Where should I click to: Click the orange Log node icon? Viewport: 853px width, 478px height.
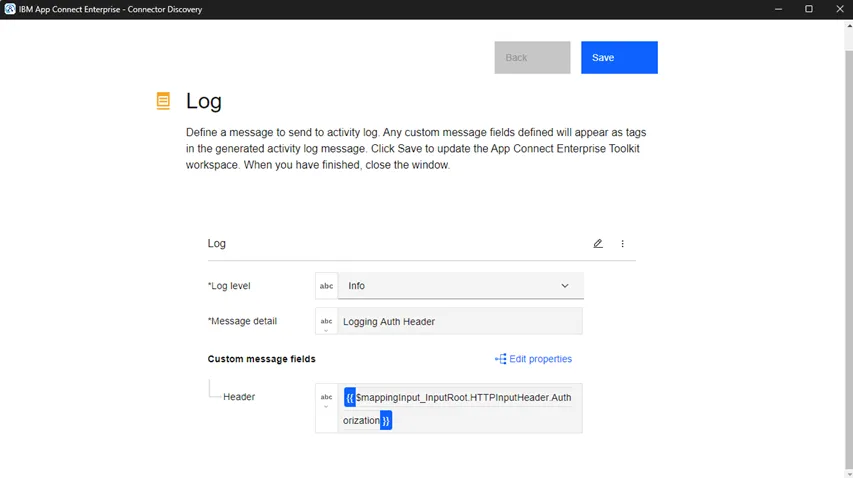163,101
